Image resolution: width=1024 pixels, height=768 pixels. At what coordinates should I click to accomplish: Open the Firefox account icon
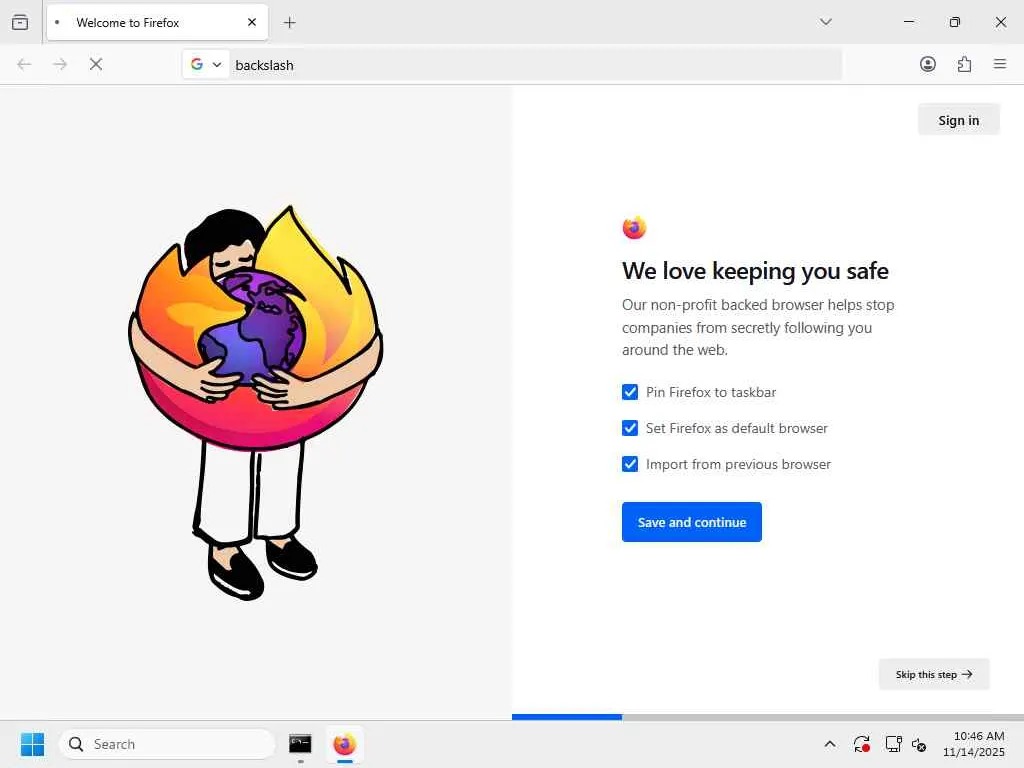click(x=927, y=64)
